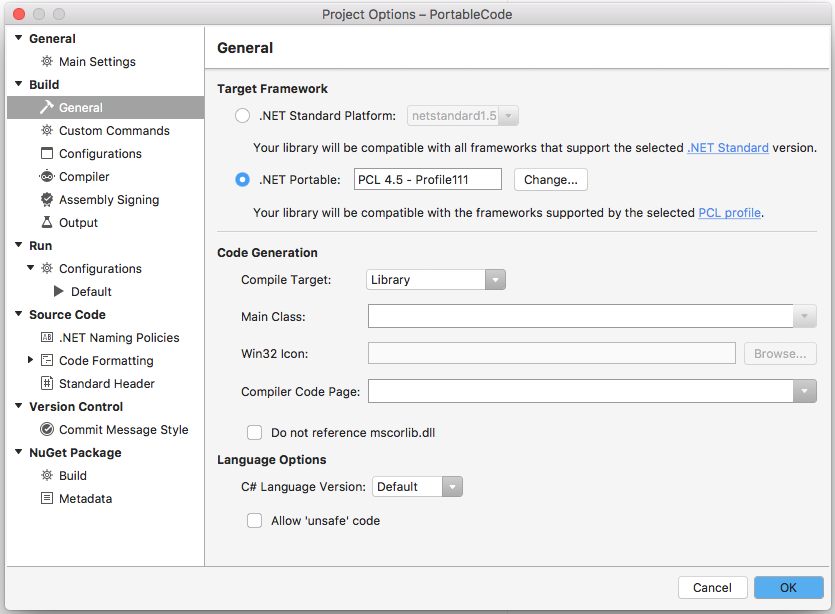The image size is (835, 614).
Task: Click the .NET Naming Policies icon
Action: (46, 338)
